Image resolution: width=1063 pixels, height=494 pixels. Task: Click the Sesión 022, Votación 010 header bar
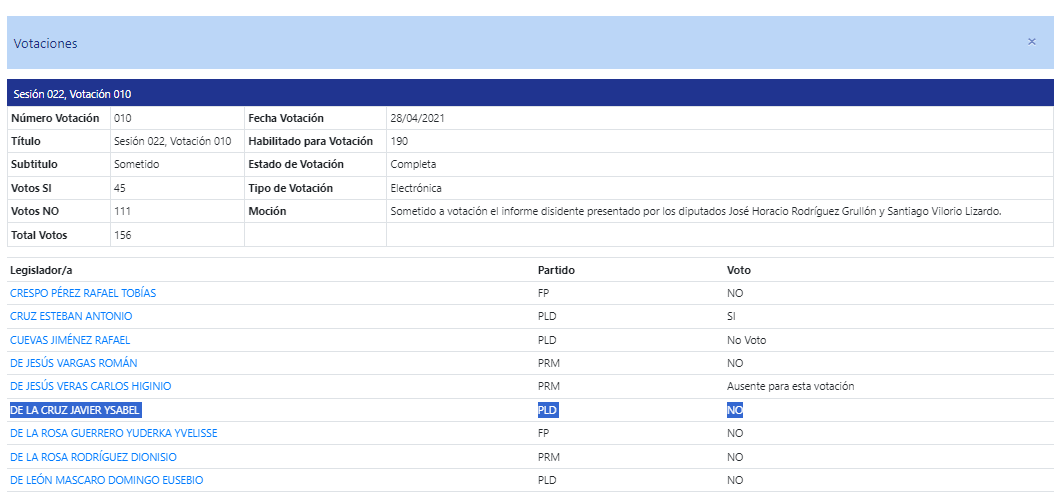pyautogui.click(x=530, y=94)
